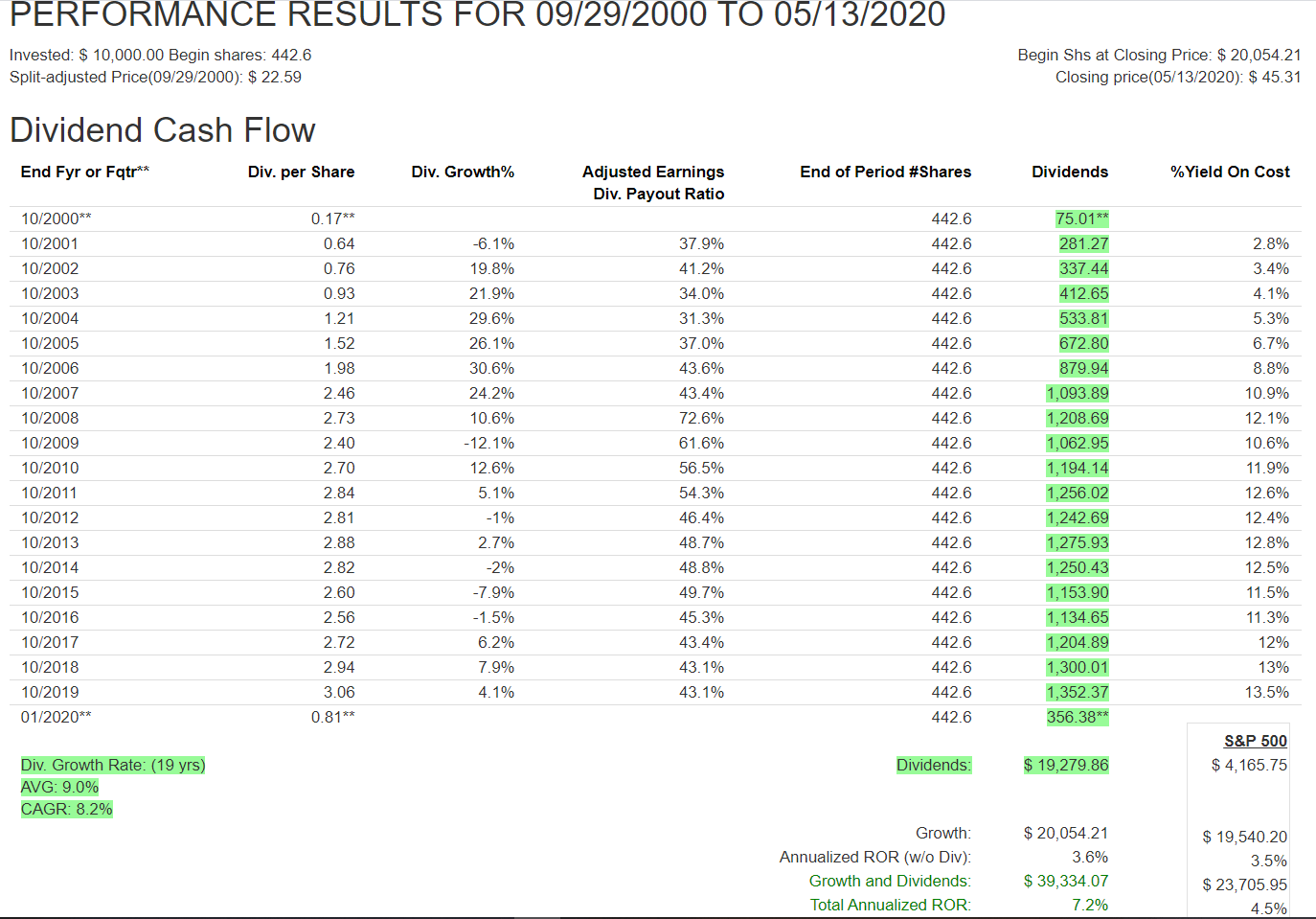Click the 356.38** dividends cell

pyautogui.click(x=1078, y=717)
